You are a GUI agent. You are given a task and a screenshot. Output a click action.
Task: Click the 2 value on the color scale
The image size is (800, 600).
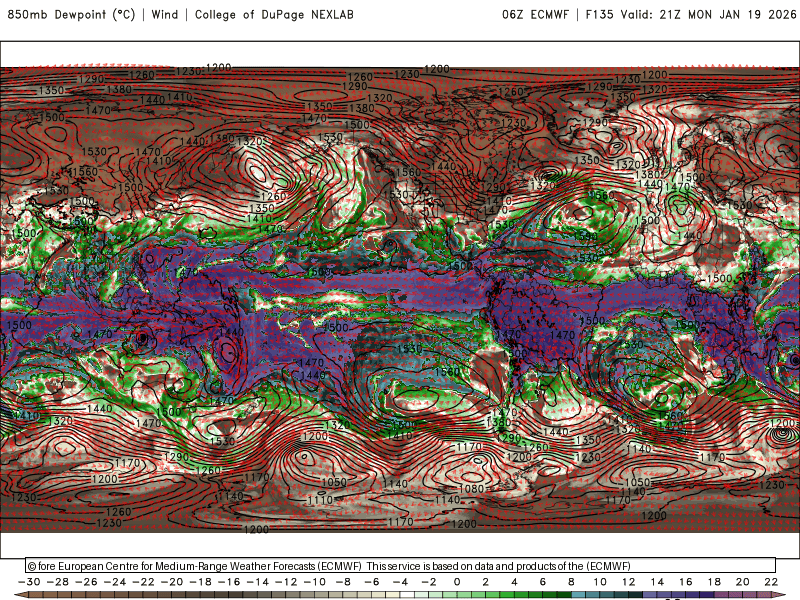486,582
